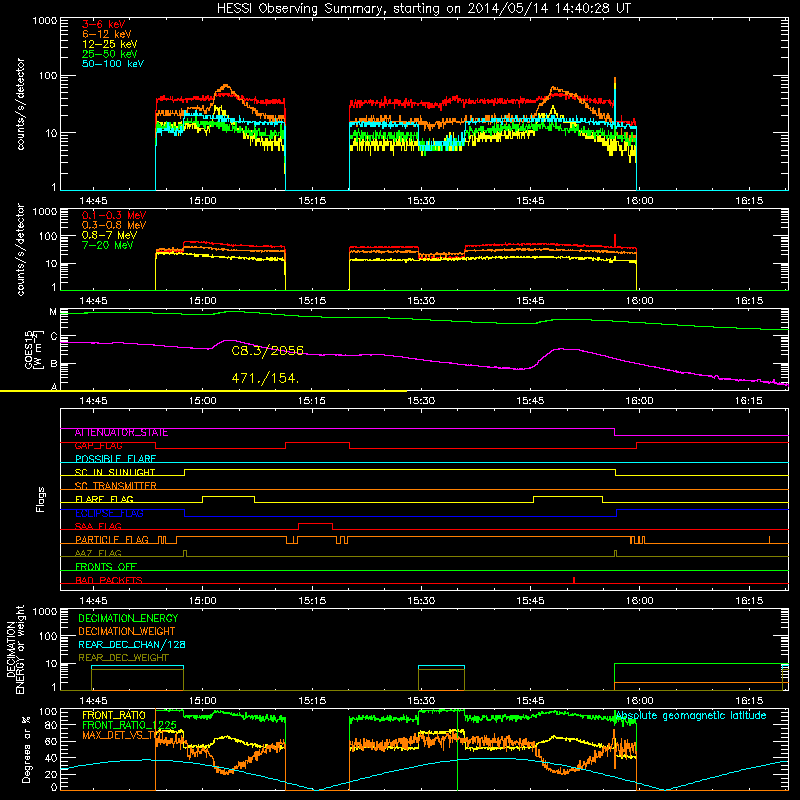Select the 6-12 keV legend label
Image resolution: width=800 pixels, height=800 pixels.
(x=107, y=34)
